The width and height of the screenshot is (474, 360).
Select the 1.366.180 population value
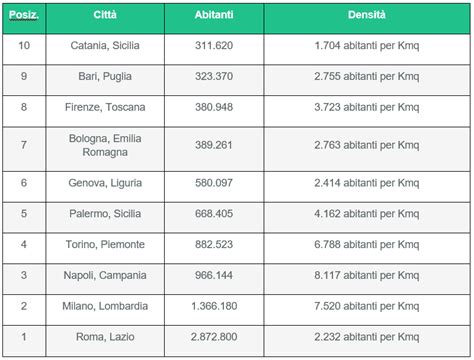coord(214,306)
